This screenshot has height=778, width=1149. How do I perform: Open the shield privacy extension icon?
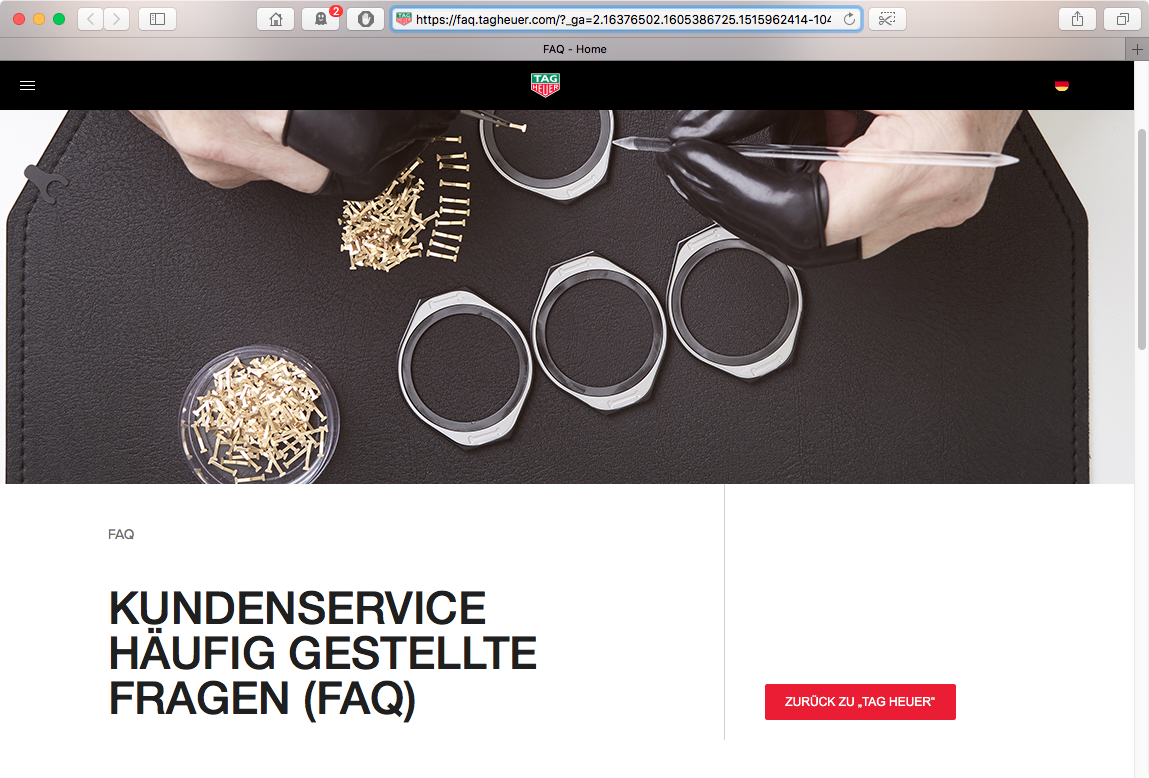[366, 19]
